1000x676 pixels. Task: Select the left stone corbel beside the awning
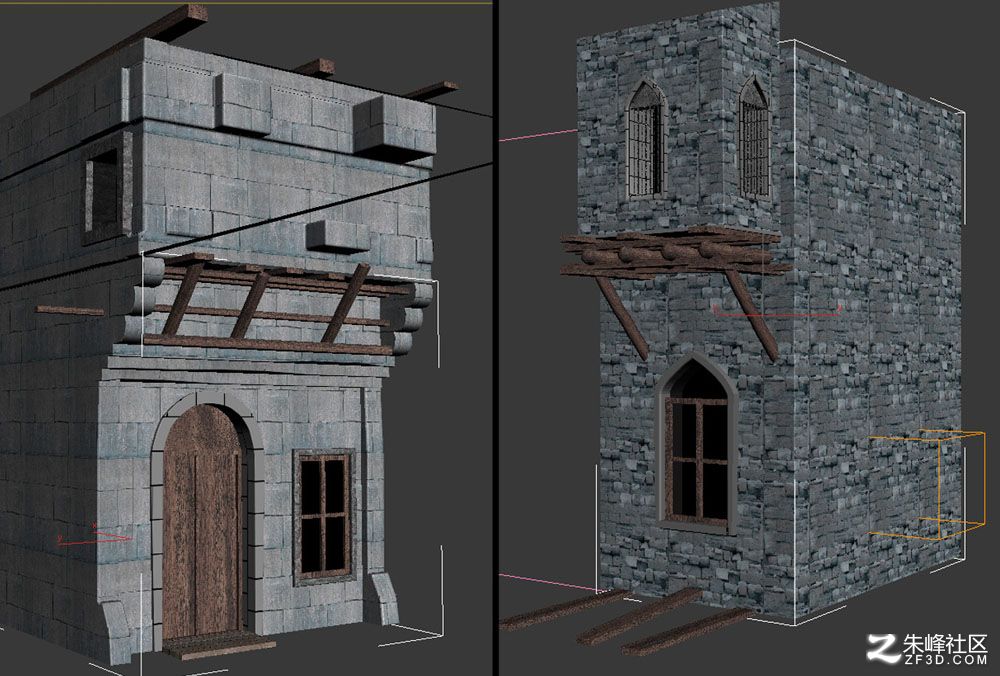pyautogui.click(x=144, y=298)
